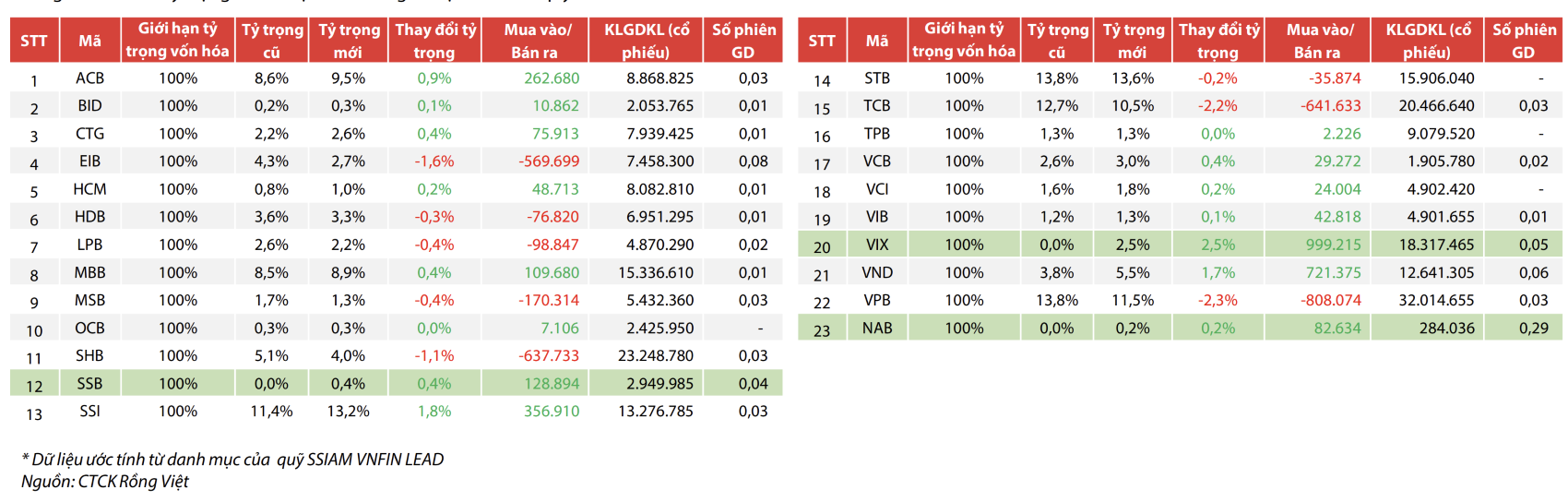1568x502 pixels.
Task: Select the LPB ticker cell
Action: 89,245
